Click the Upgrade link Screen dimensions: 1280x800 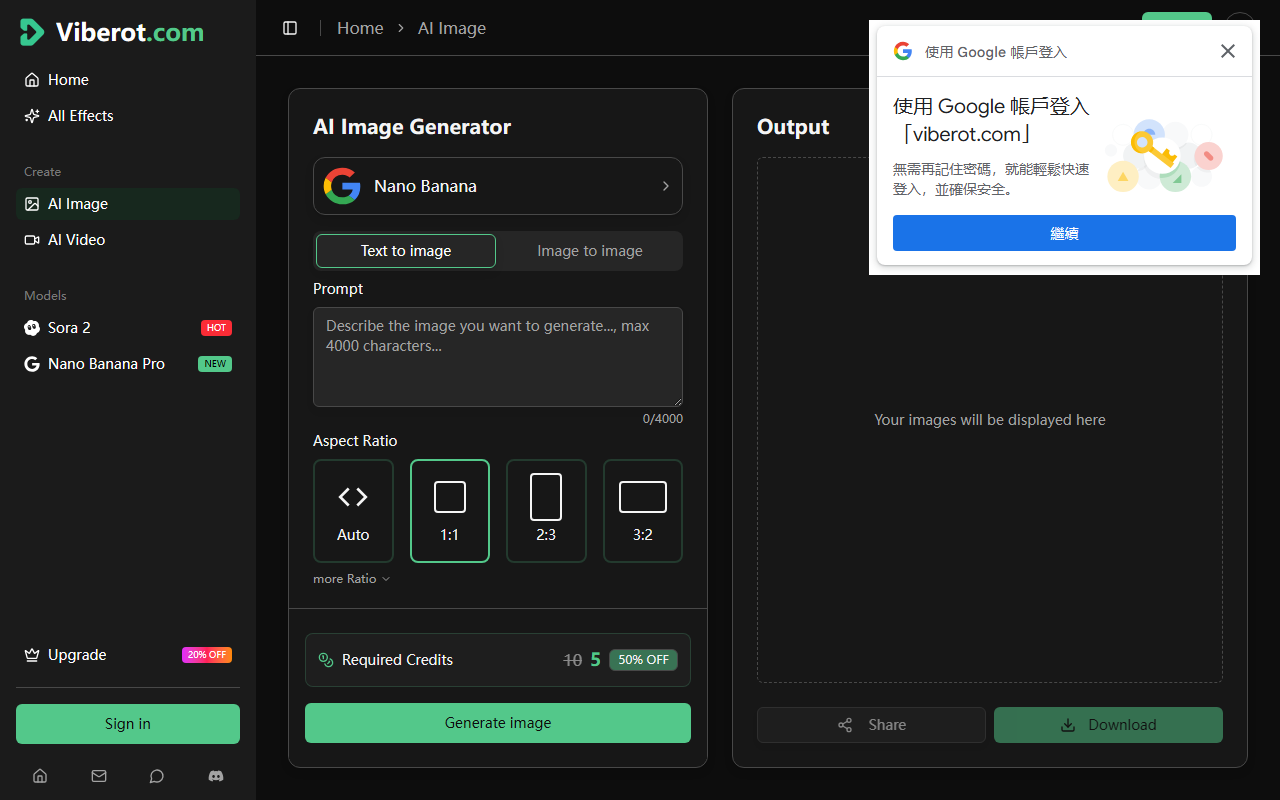[x=128, y=655]
